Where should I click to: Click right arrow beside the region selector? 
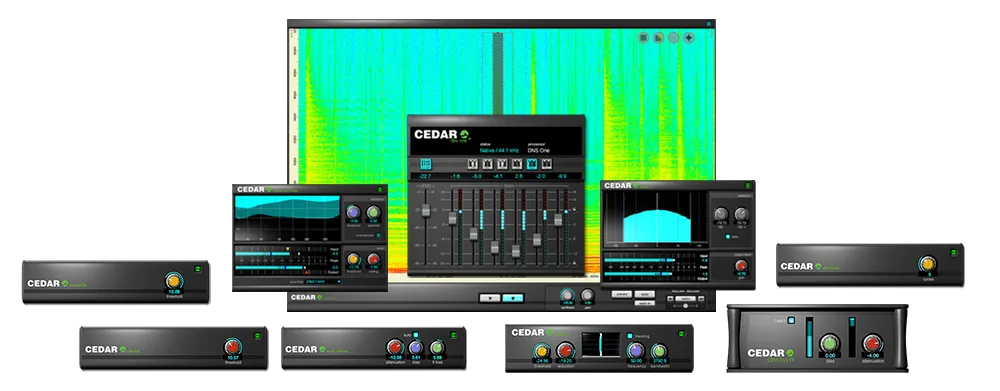point(701,298)
